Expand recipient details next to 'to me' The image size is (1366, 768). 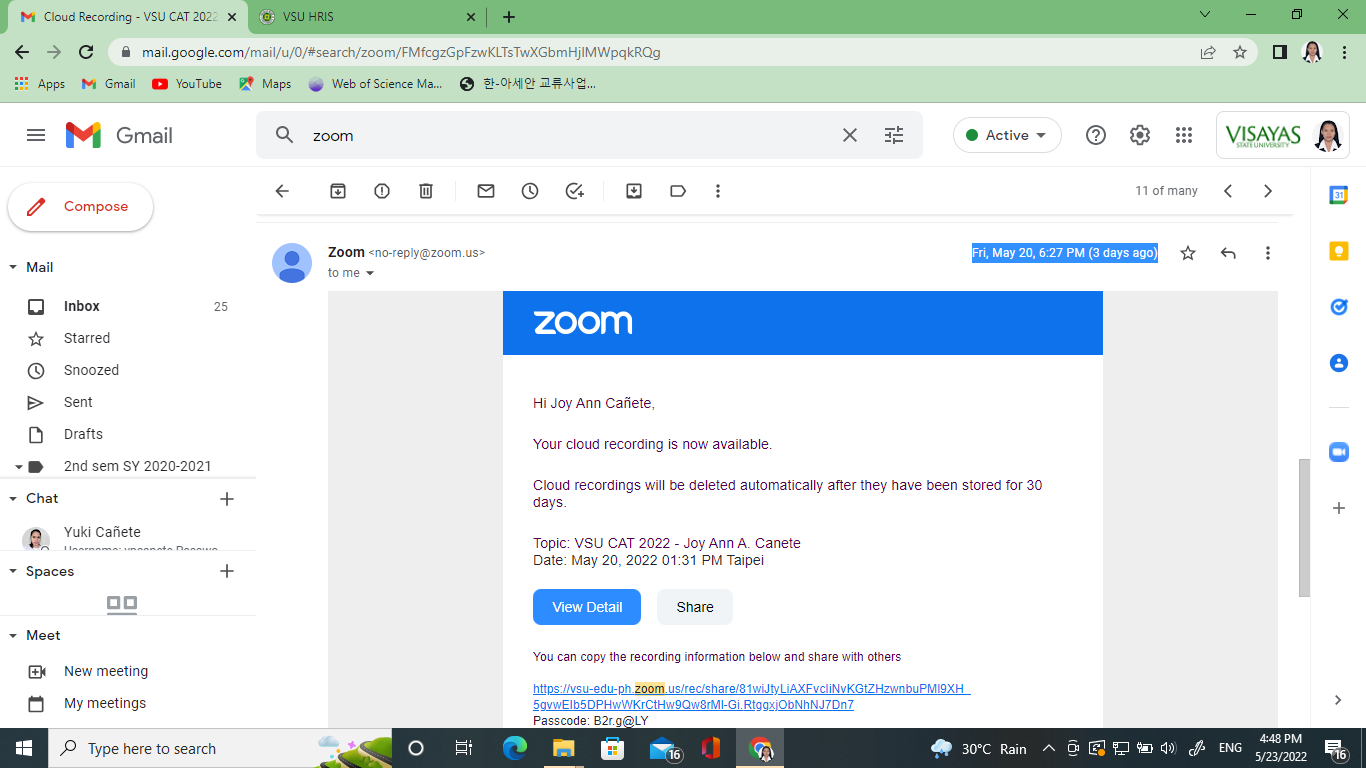coord(370,273)
